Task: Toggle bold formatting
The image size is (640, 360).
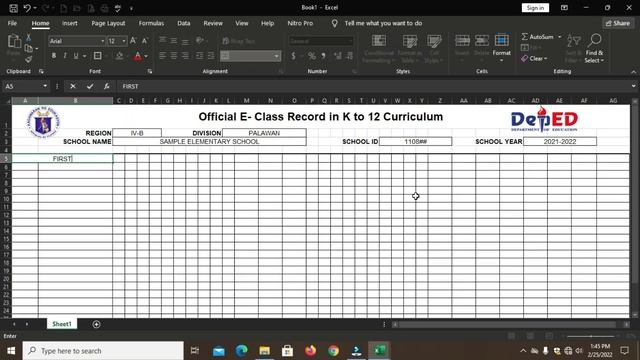Action: coord(53,56)
